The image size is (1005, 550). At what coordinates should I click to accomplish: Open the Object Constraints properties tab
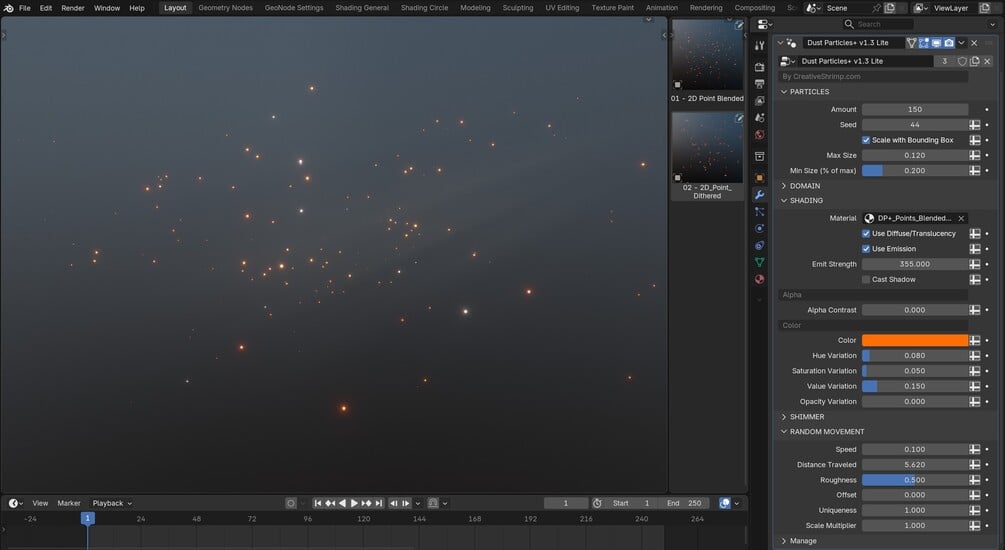[760, 245]
